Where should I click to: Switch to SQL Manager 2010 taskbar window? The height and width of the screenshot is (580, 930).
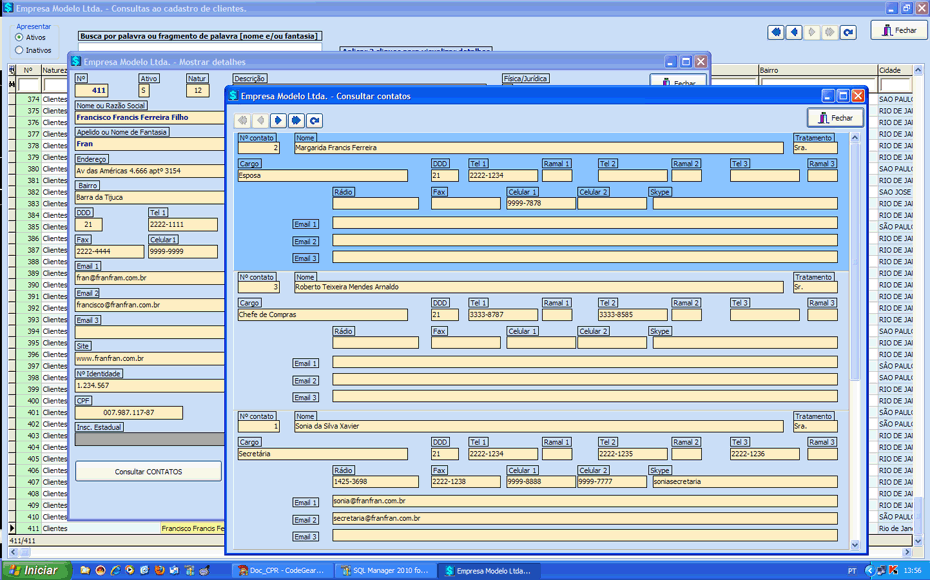(x=386, y=571)
